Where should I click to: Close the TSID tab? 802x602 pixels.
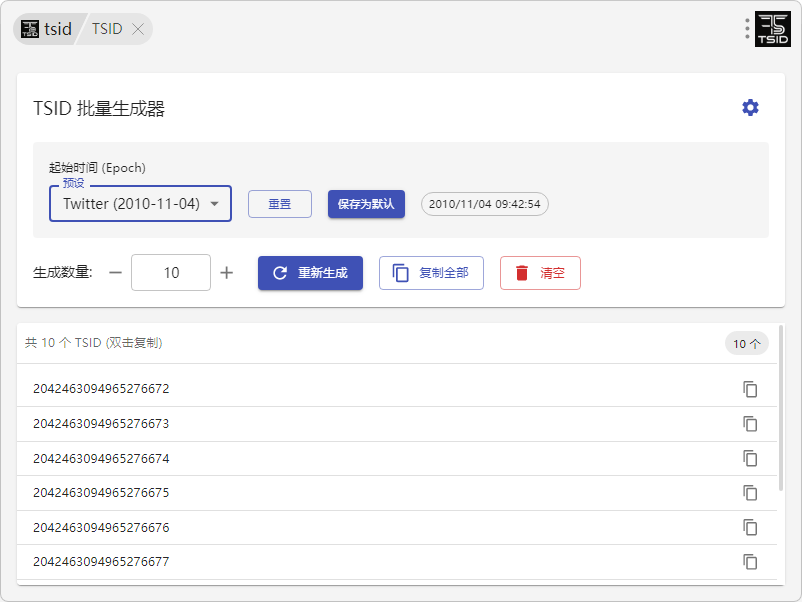(x=138, y=29)
